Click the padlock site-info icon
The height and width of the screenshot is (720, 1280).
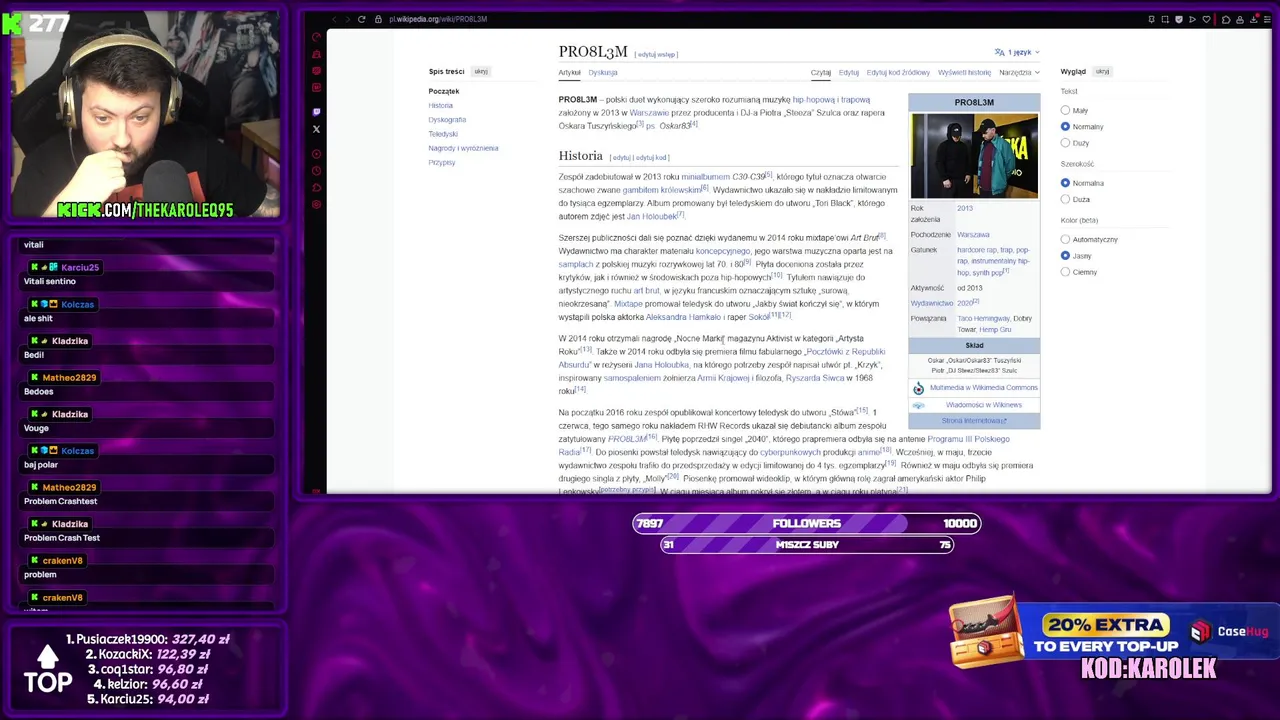[x=378, y=19]
